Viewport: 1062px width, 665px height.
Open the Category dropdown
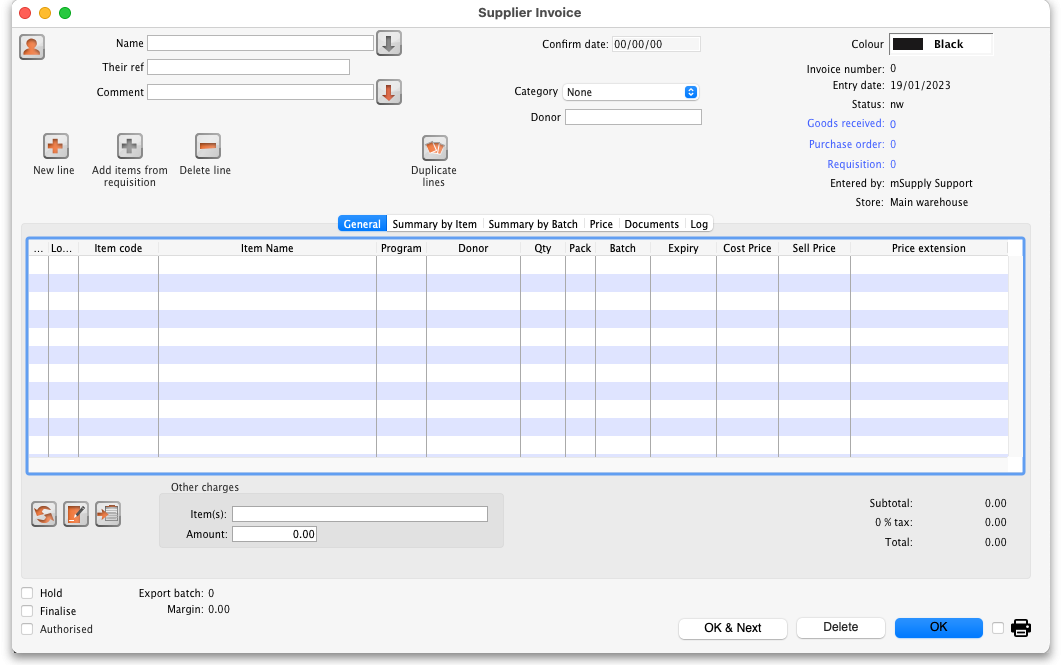(631, 92)
